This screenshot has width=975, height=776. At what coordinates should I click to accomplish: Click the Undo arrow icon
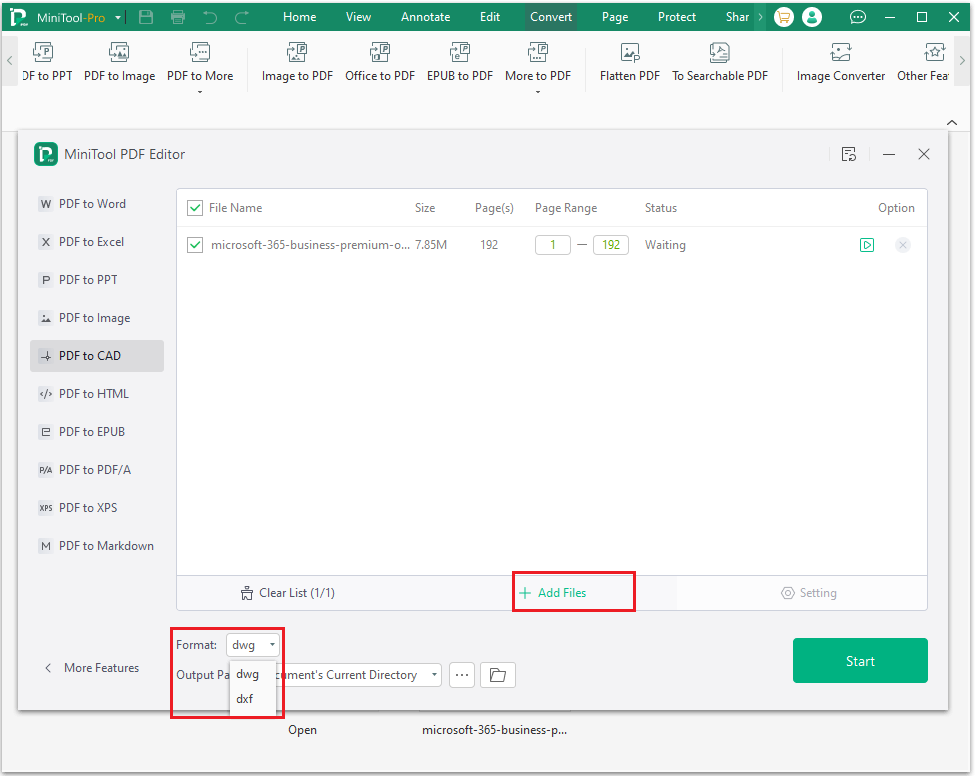click(210, 17)
